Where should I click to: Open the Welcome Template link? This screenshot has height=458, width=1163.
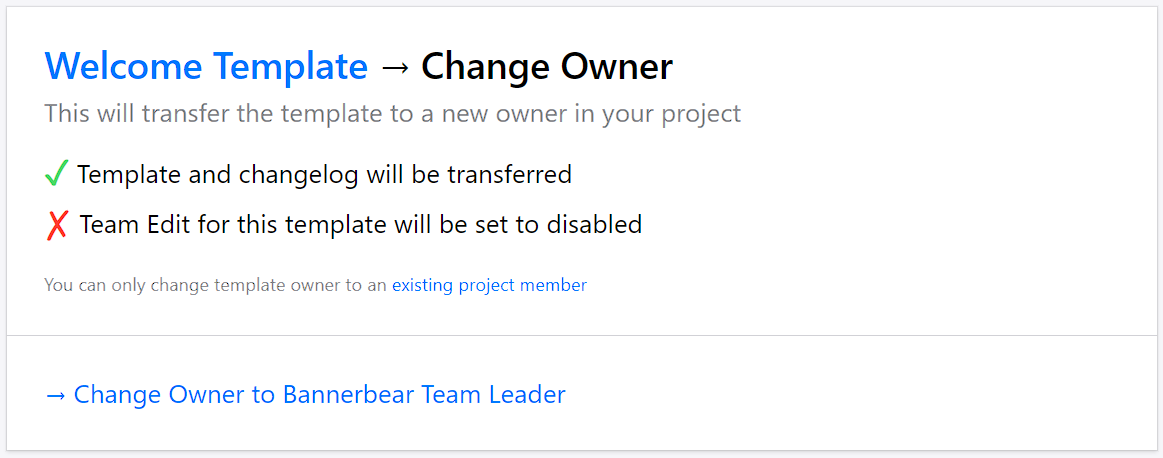point(206,67)
